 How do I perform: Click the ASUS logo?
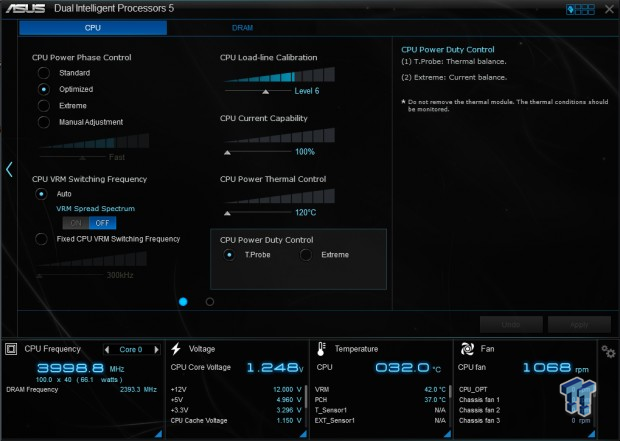coord(26,8)
